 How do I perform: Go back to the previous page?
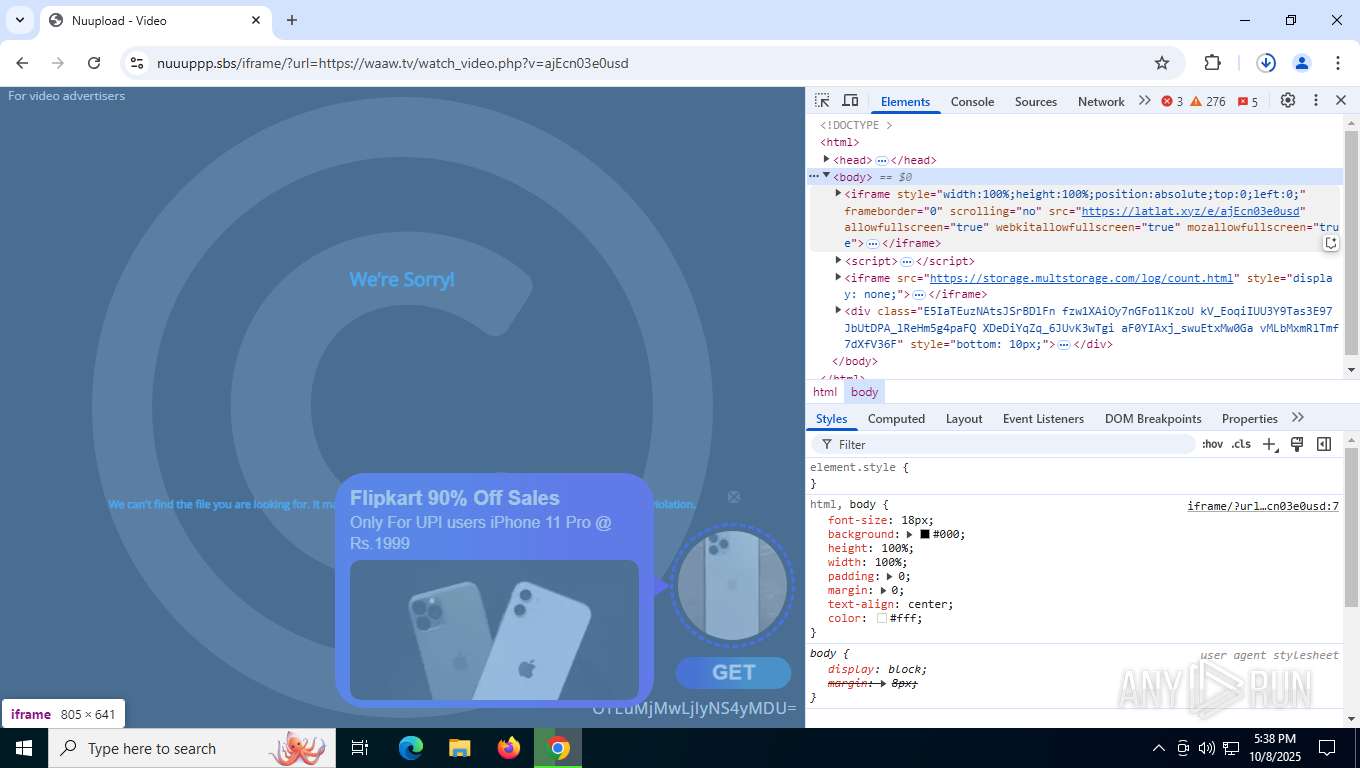point(22,63)
